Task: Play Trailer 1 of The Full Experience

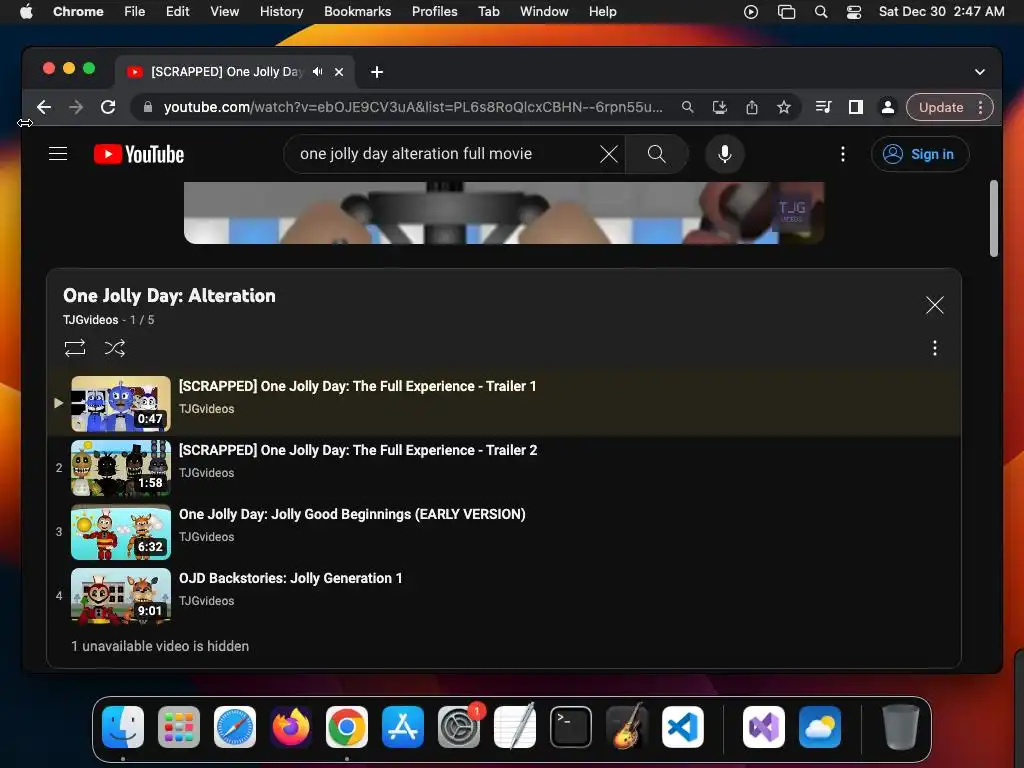Action: click(357, 386)
